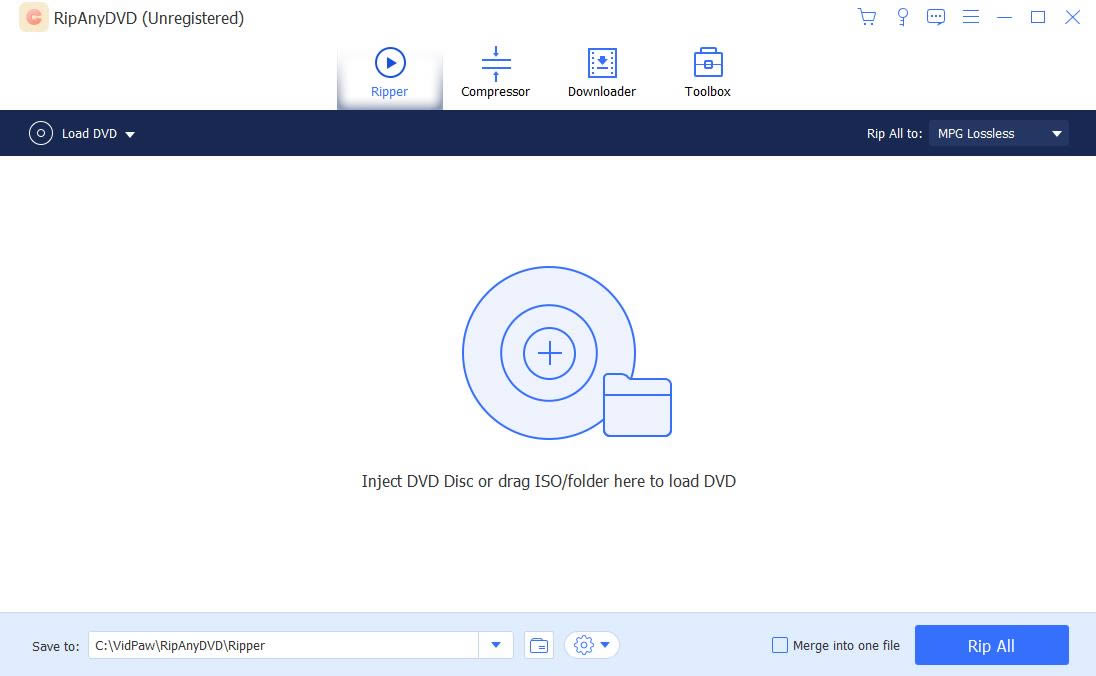This screenshot has width=1096, height=676.
Task: Open the Rip All to format dropdown
Action: coord(999,134)
